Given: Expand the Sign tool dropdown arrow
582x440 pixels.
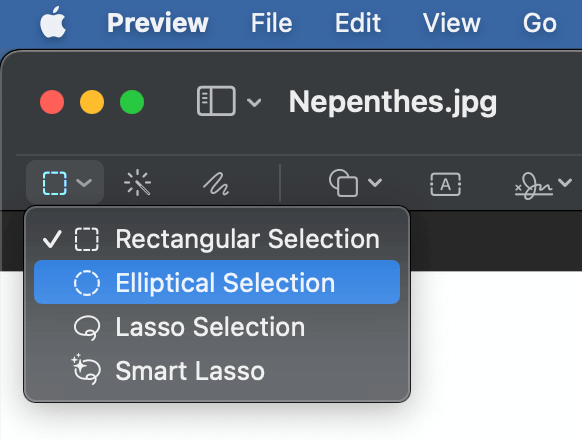Looking at the screenshot, I should point(565,183).
